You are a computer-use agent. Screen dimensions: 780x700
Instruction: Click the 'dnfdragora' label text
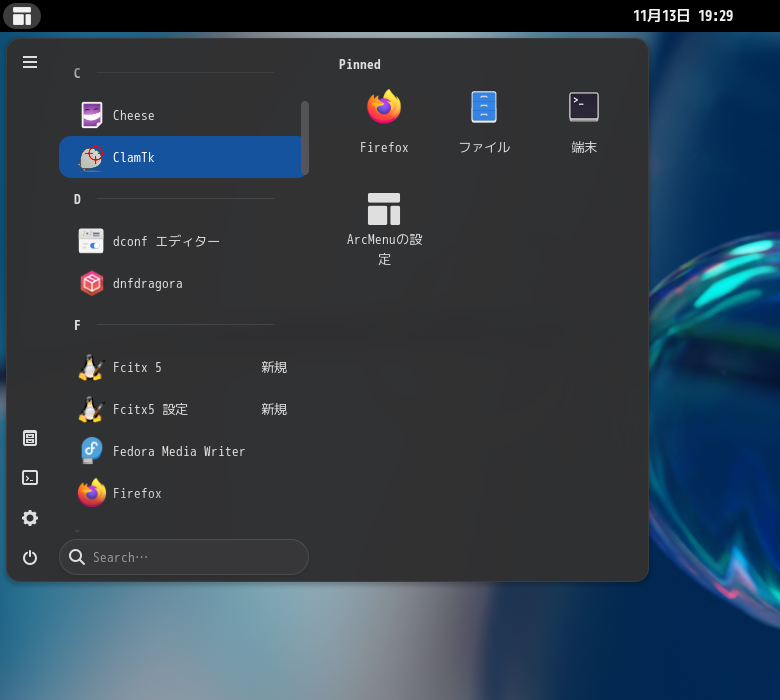click(147, 284)
